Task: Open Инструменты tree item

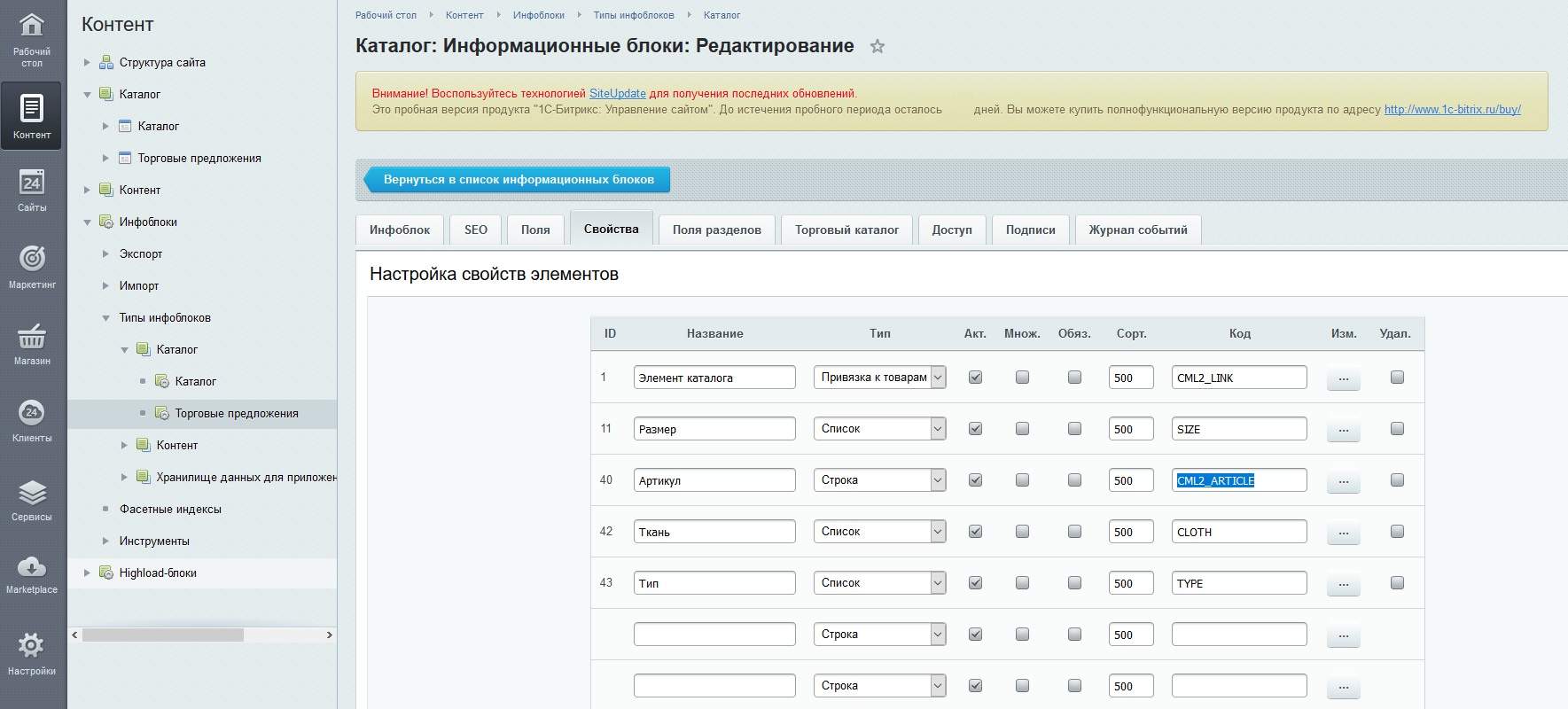Action: (154, 541)
